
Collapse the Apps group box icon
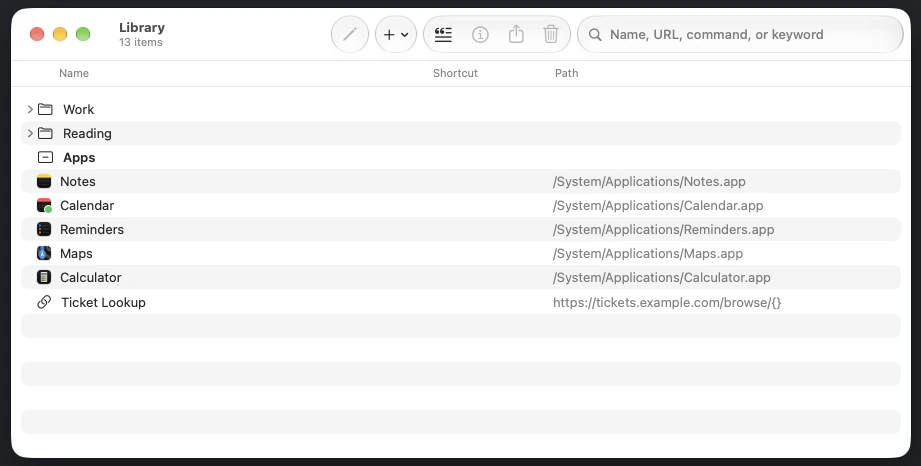tap(45, 157)
